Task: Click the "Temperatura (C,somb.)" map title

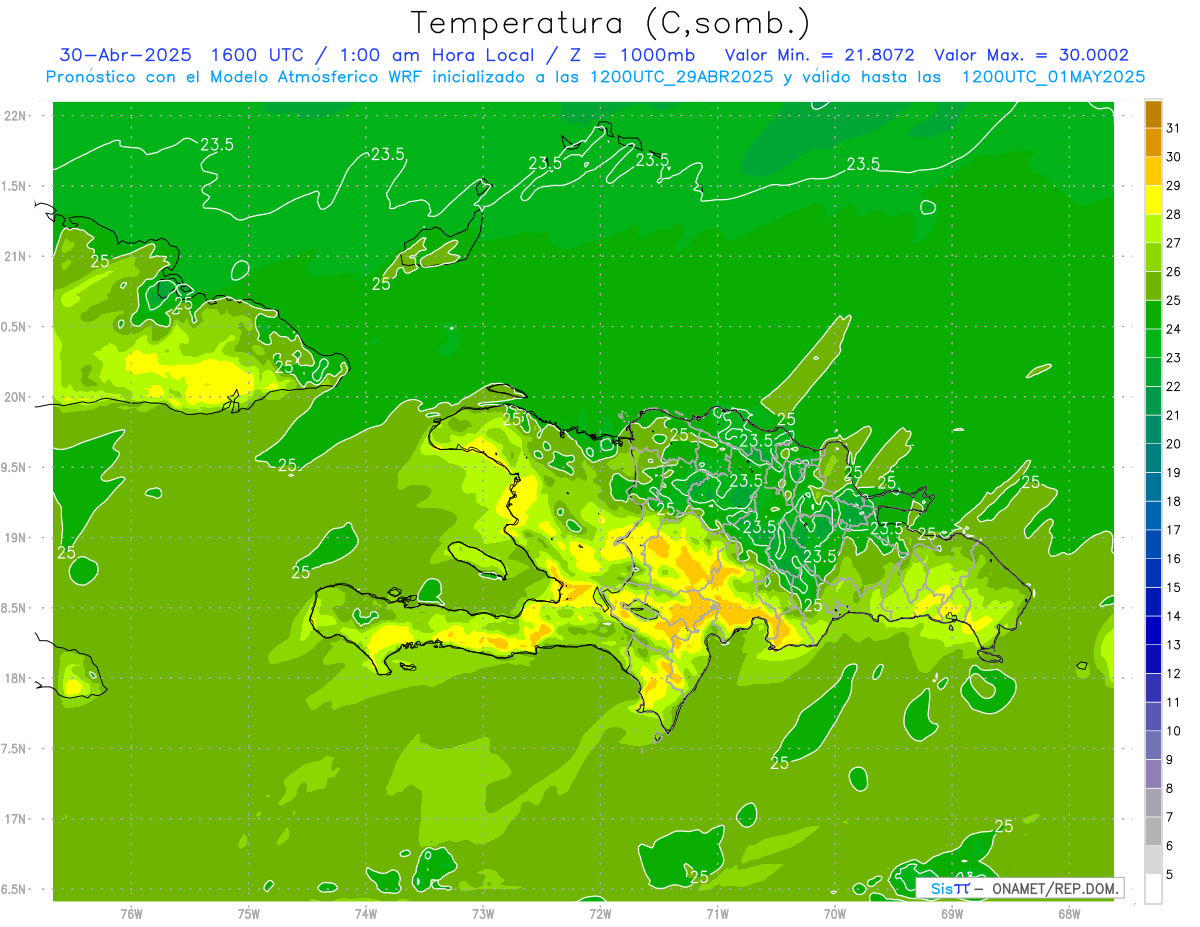Action: (x=611, y=23)
